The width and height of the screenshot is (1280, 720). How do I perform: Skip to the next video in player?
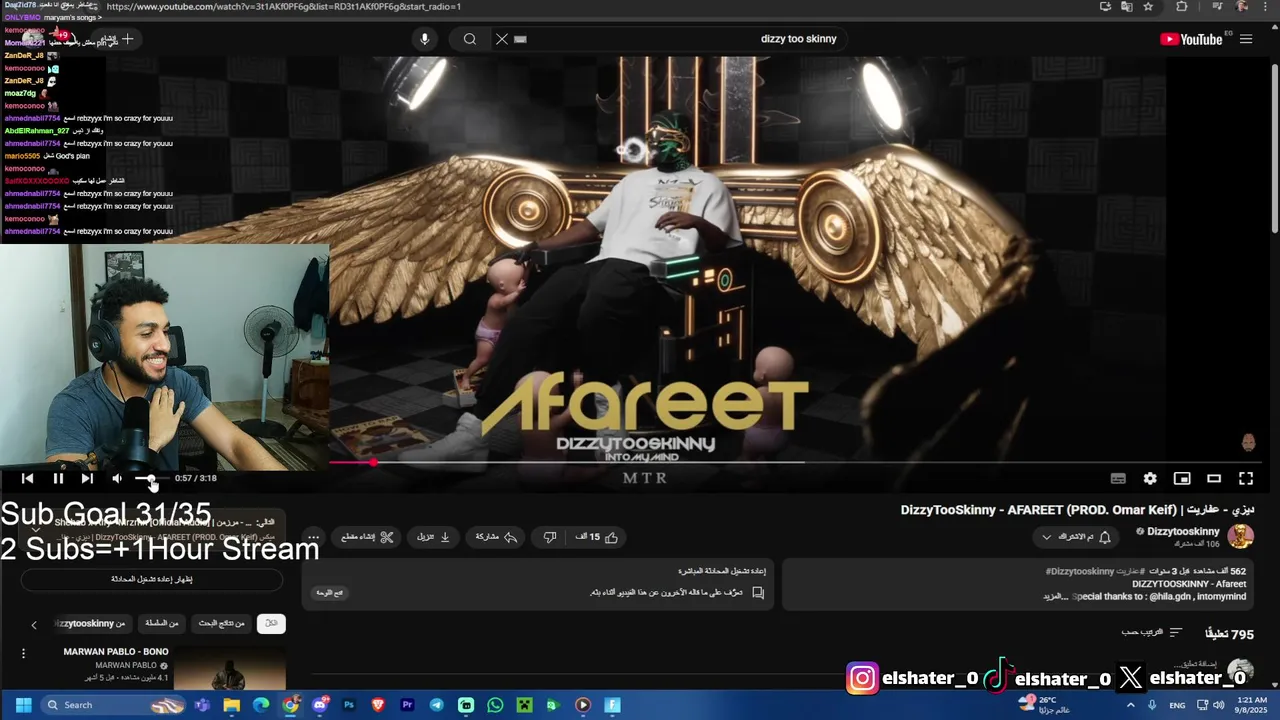pyautogui.click(x=87, y=478)
